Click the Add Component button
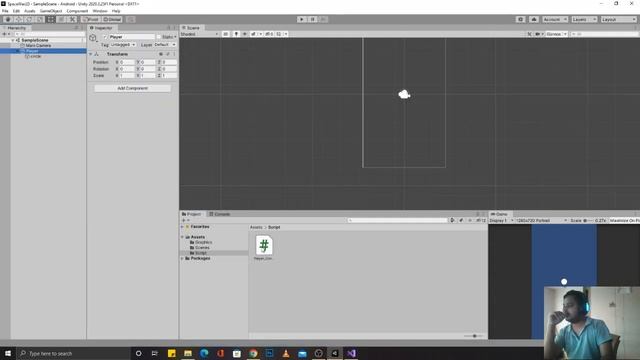 [133, 88]
